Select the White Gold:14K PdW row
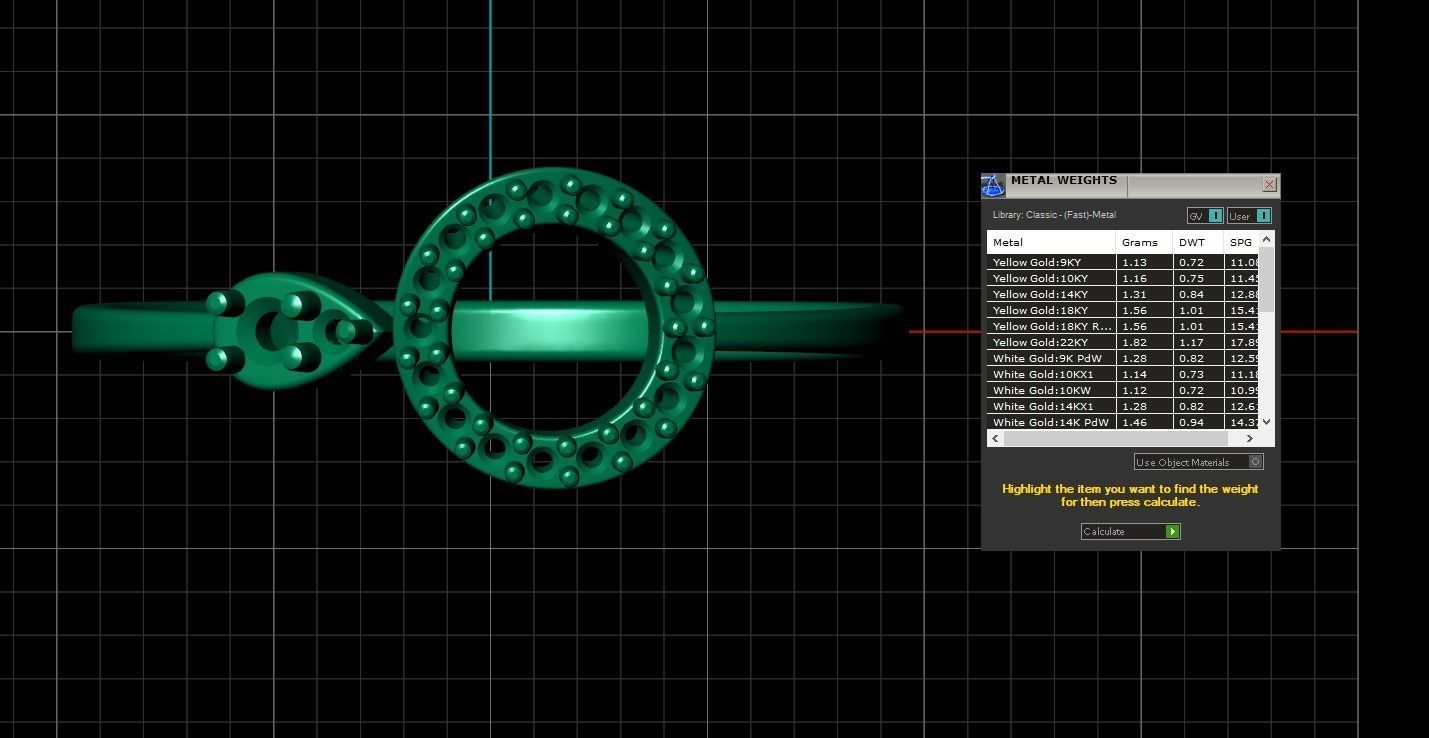 tap(1123, 422)
